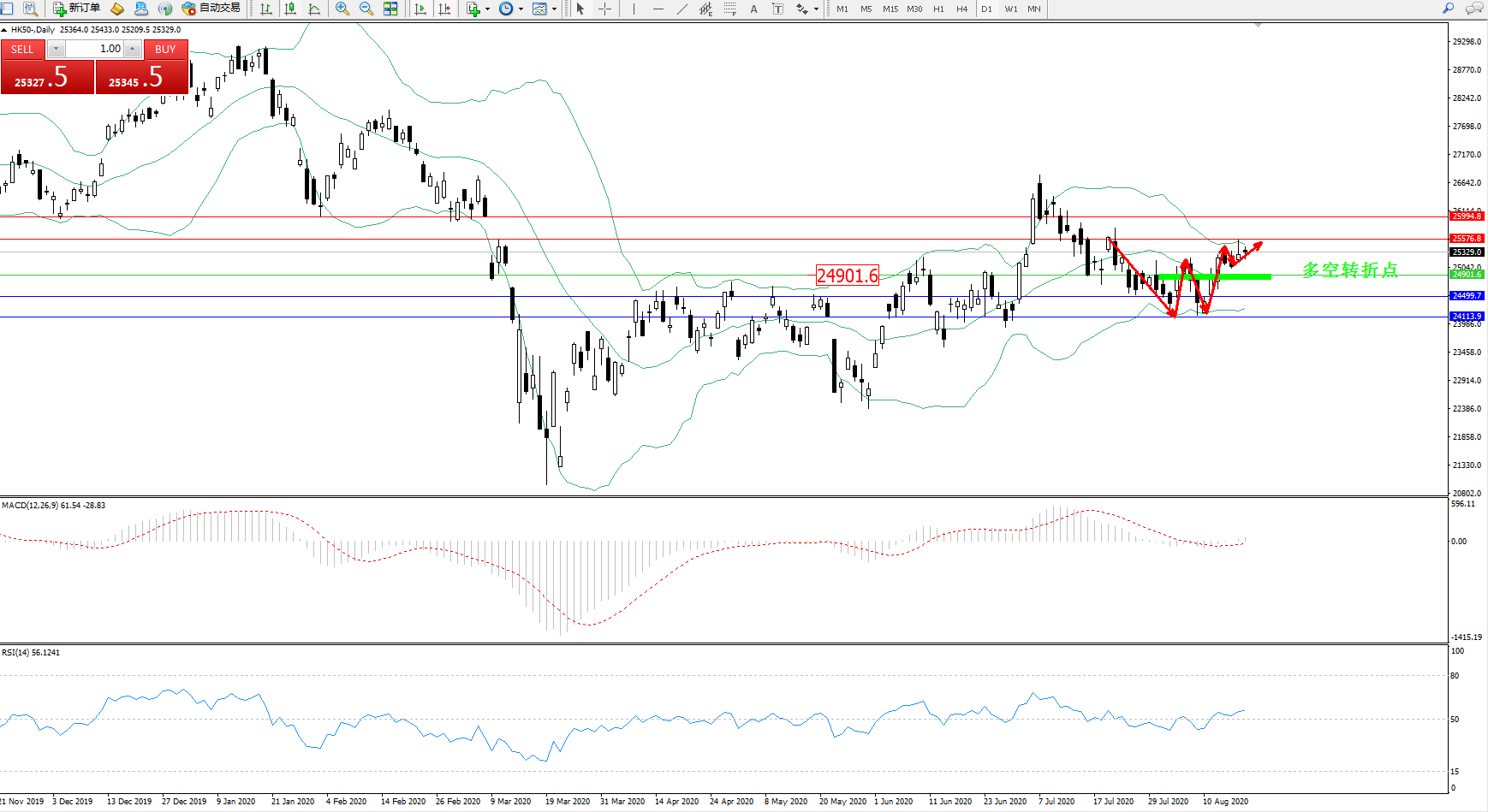
Task: Switch to the H4 timeframe
Action: tap(961, 9)
